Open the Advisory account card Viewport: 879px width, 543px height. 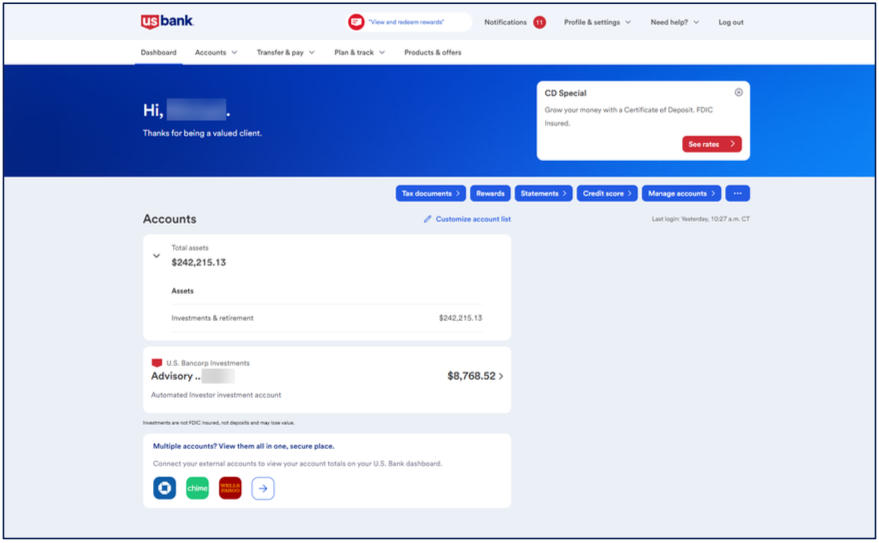[327, 380]
